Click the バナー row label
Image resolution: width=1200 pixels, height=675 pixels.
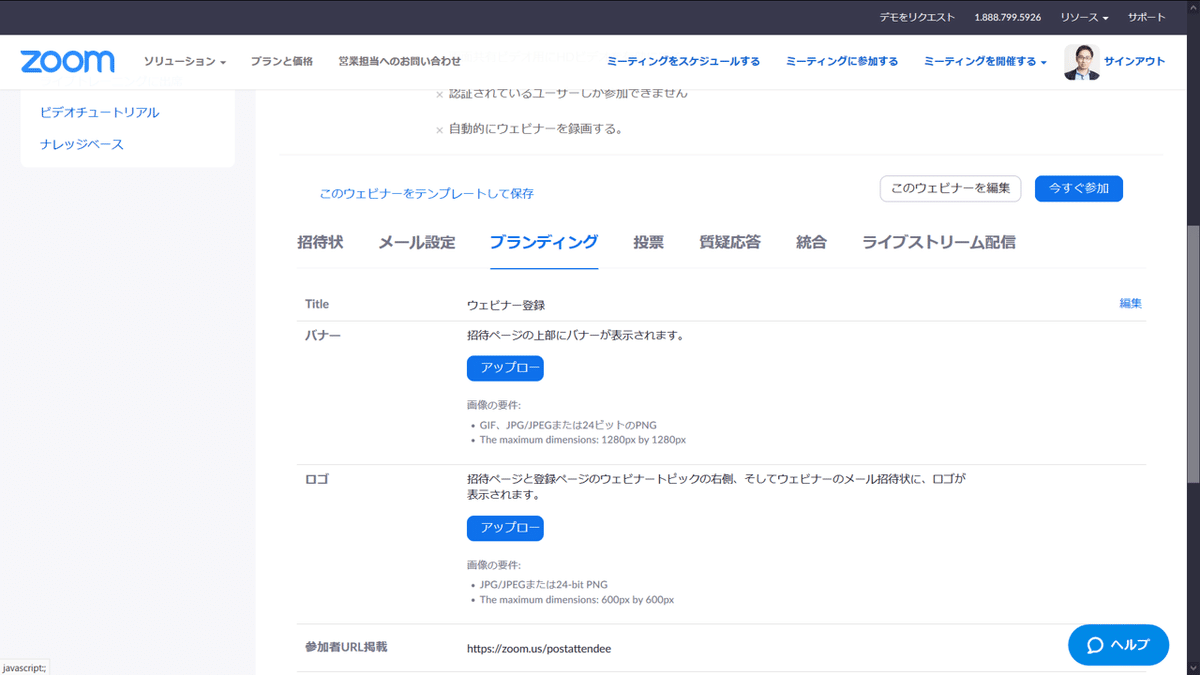323,336
